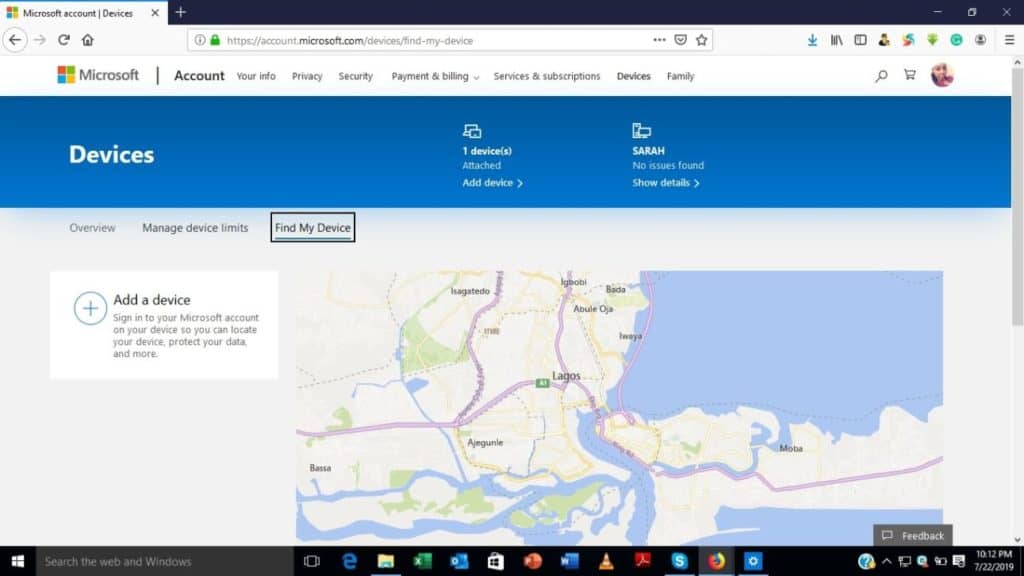Open Security menu item

click(x=355, y=76)
